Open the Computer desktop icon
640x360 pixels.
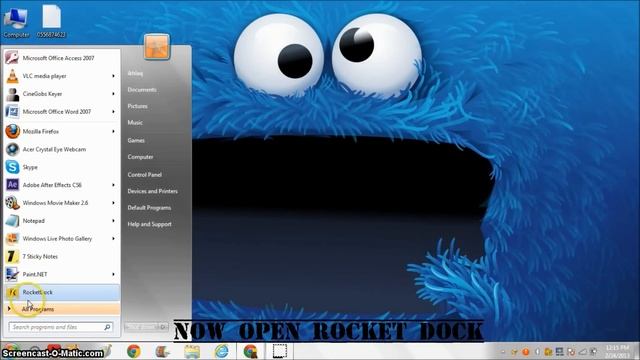coord(16,22)
